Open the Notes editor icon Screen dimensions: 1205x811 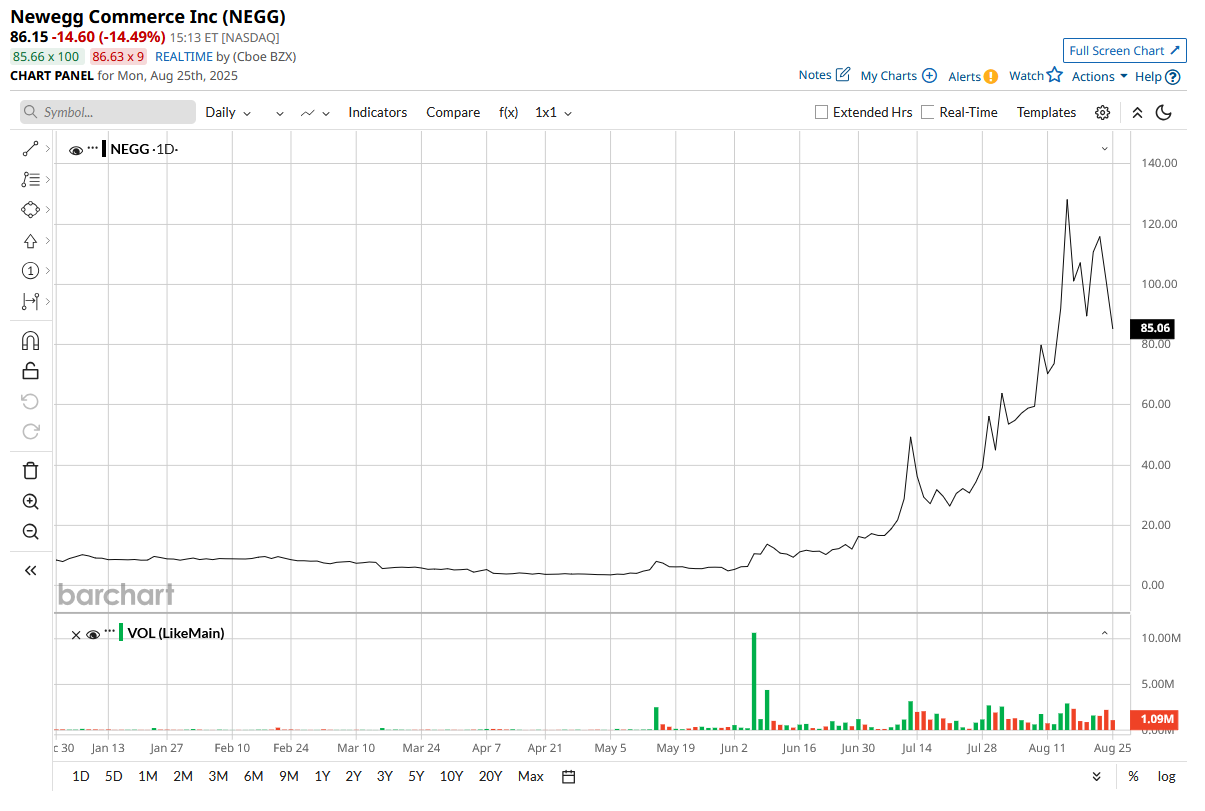[842, 75]
